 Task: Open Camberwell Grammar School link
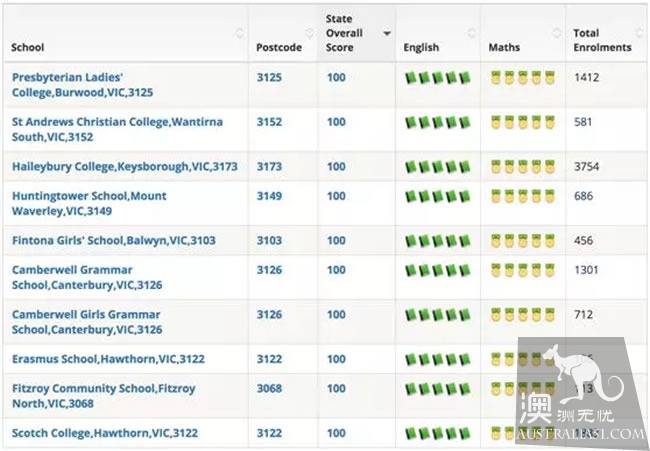[x=87, y=277]
